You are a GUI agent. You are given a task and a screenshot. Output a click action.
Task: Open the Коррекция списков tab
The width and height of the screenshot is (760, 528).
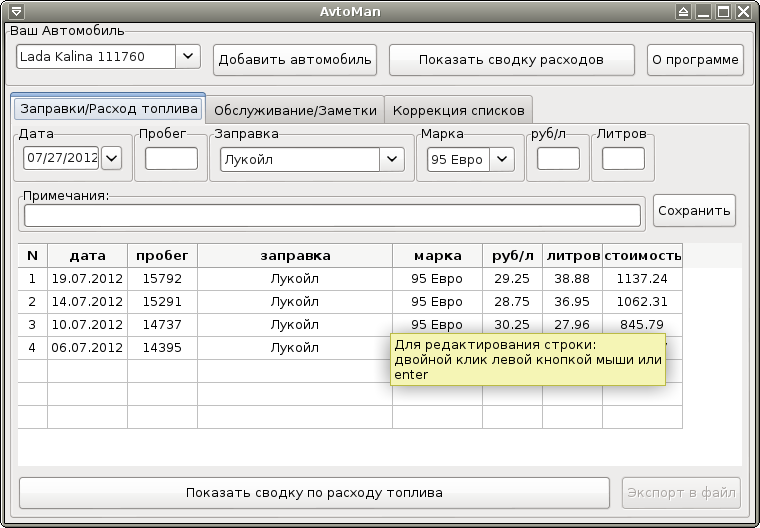(x=458, y=109)
